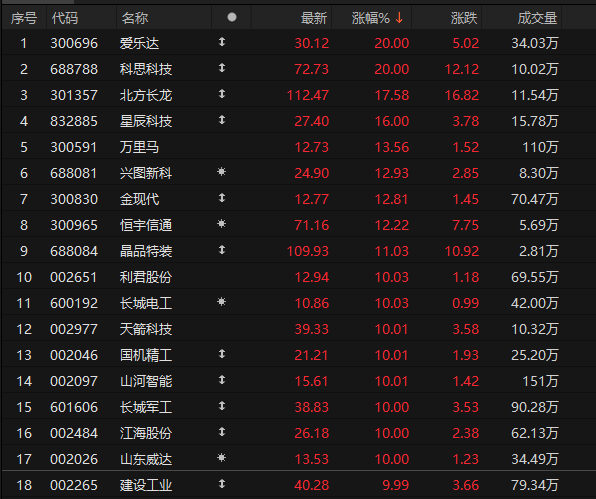The height and width of the screenshot is (499, 596).
Task: Click the up-down marker icon beside 长城军工
Action: pos(222,406)
